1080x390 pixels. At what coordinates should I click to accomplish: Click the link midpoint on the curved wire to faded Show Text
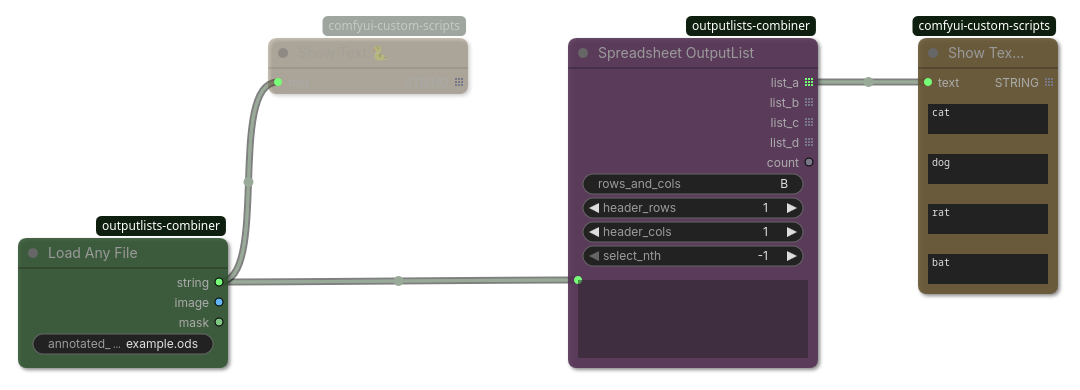point(249,182)
